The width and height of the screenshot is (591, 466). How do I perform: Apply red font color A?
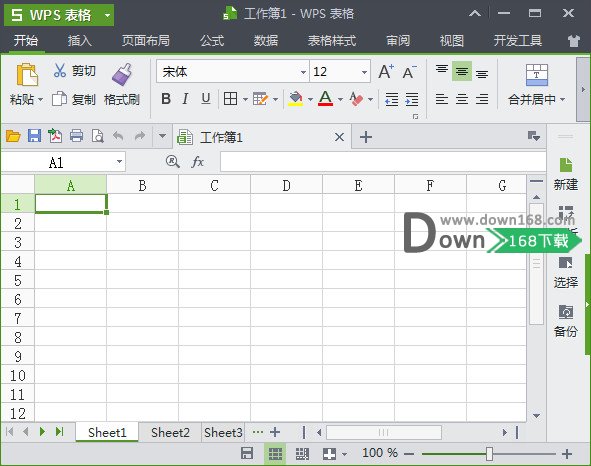coord(325,99)
